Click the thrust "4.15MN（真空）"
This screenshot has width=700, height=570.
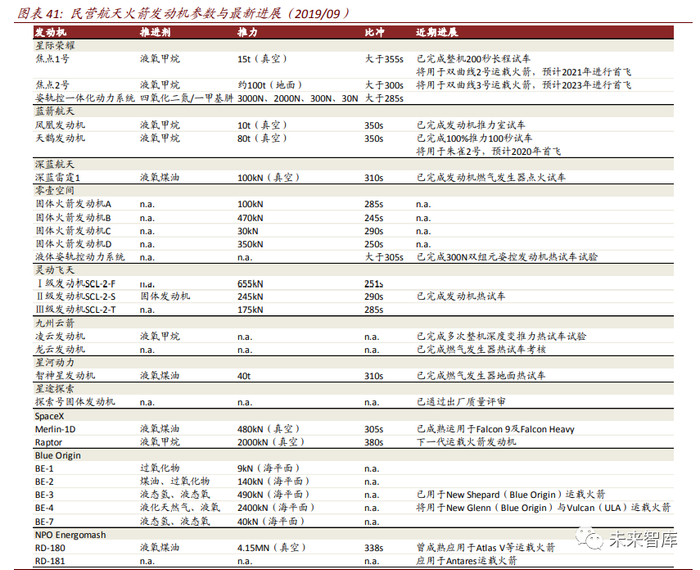coord(272,548)
